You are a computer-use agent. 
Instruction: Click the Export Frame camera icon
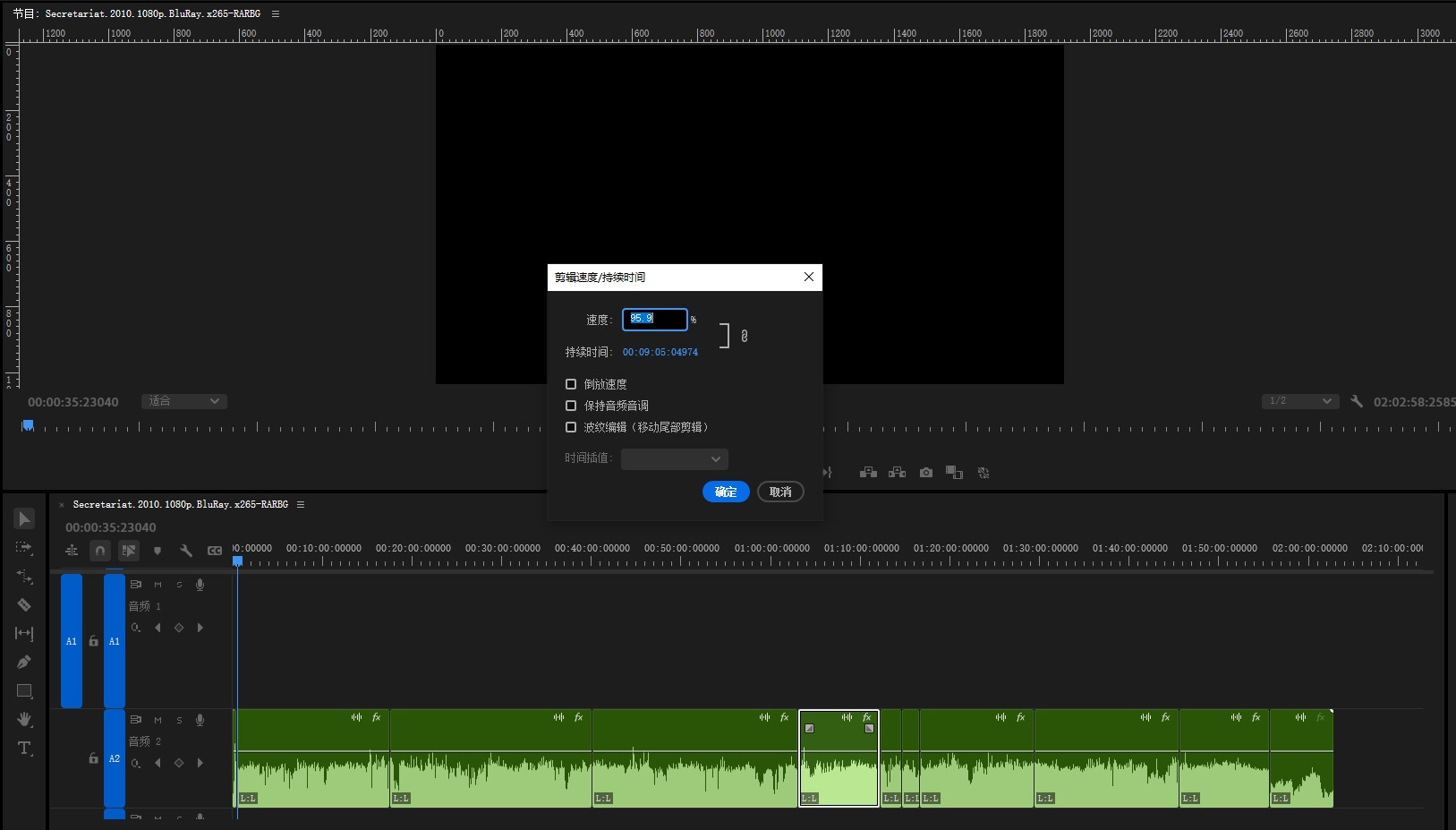(x=926, y=473)
